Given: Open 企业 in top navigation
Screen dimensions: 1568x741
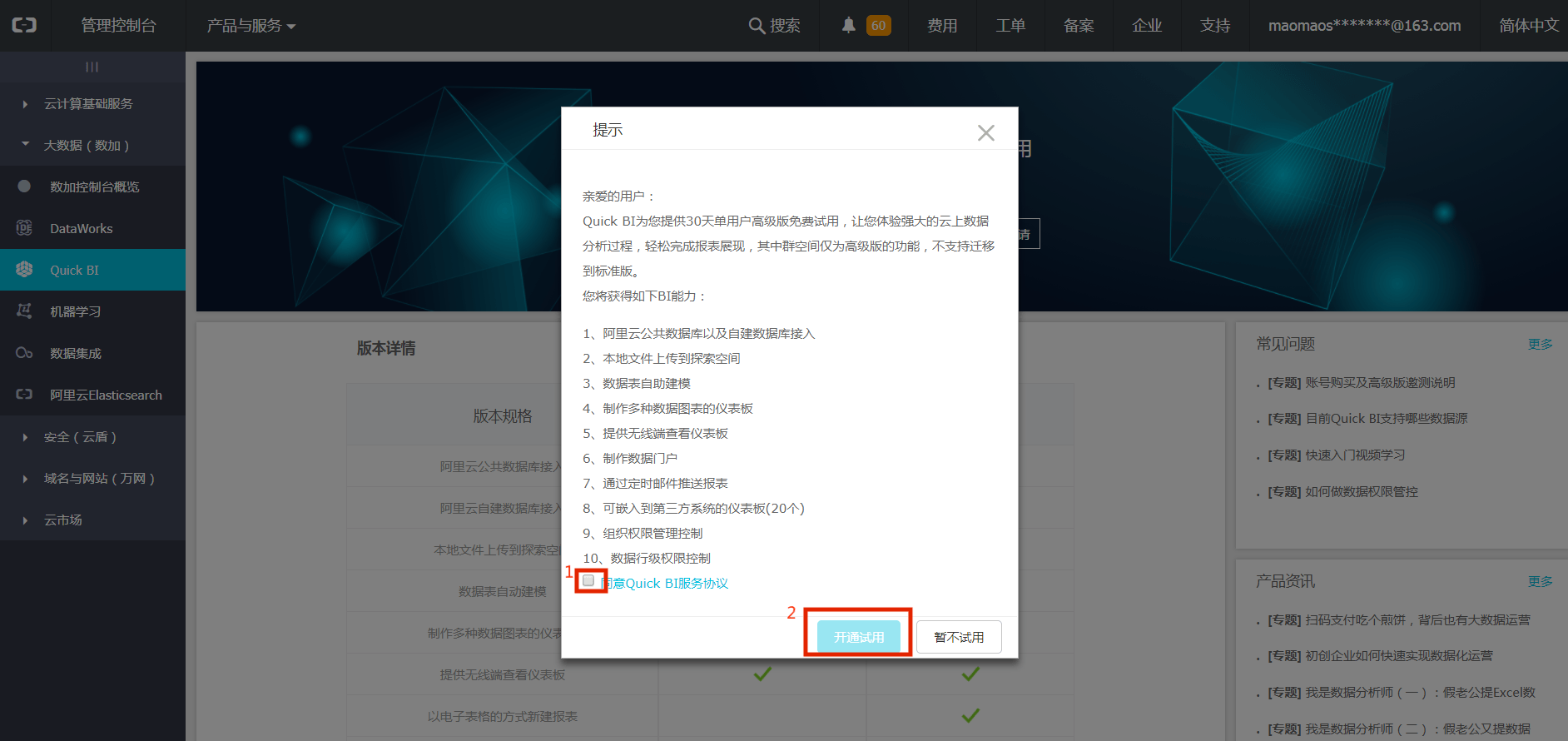Looking at the screenshot, I should (1147, 26).
